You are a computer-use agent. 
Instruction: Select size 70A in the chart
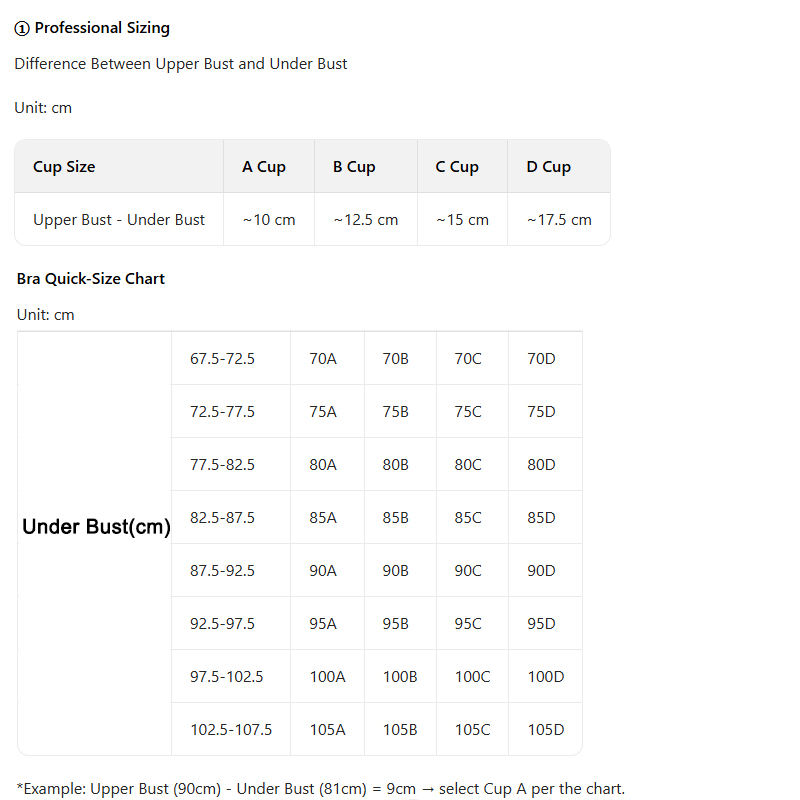pos(323,358)
